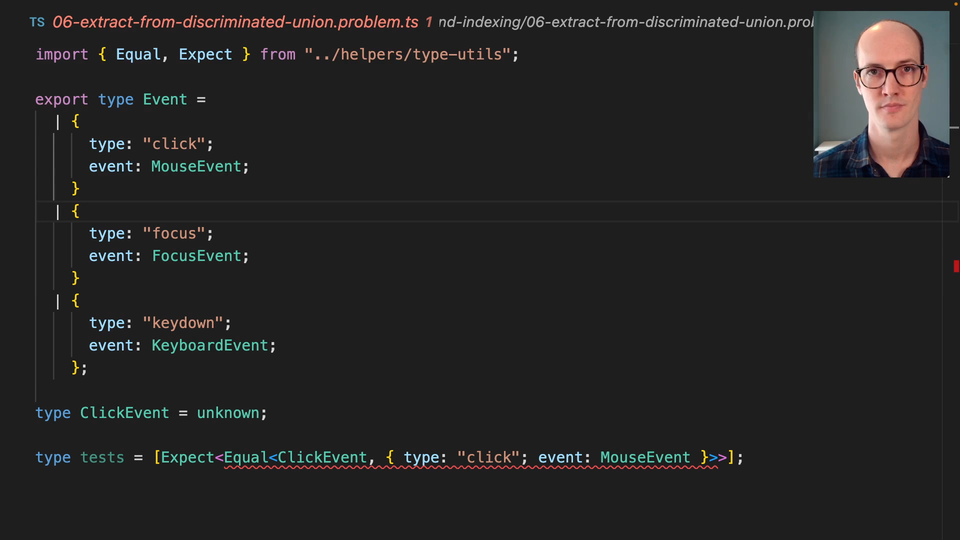960x540 pixels.
Task: Click the FocusEvent type in the union
Action: tap(196, 256)
